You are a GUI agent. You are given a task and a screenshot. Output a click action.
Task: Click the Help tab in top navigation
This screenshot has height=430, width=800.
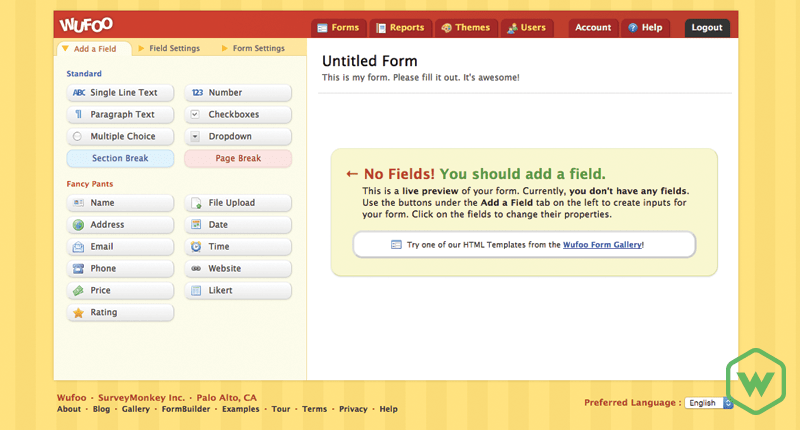click(645, 28)
